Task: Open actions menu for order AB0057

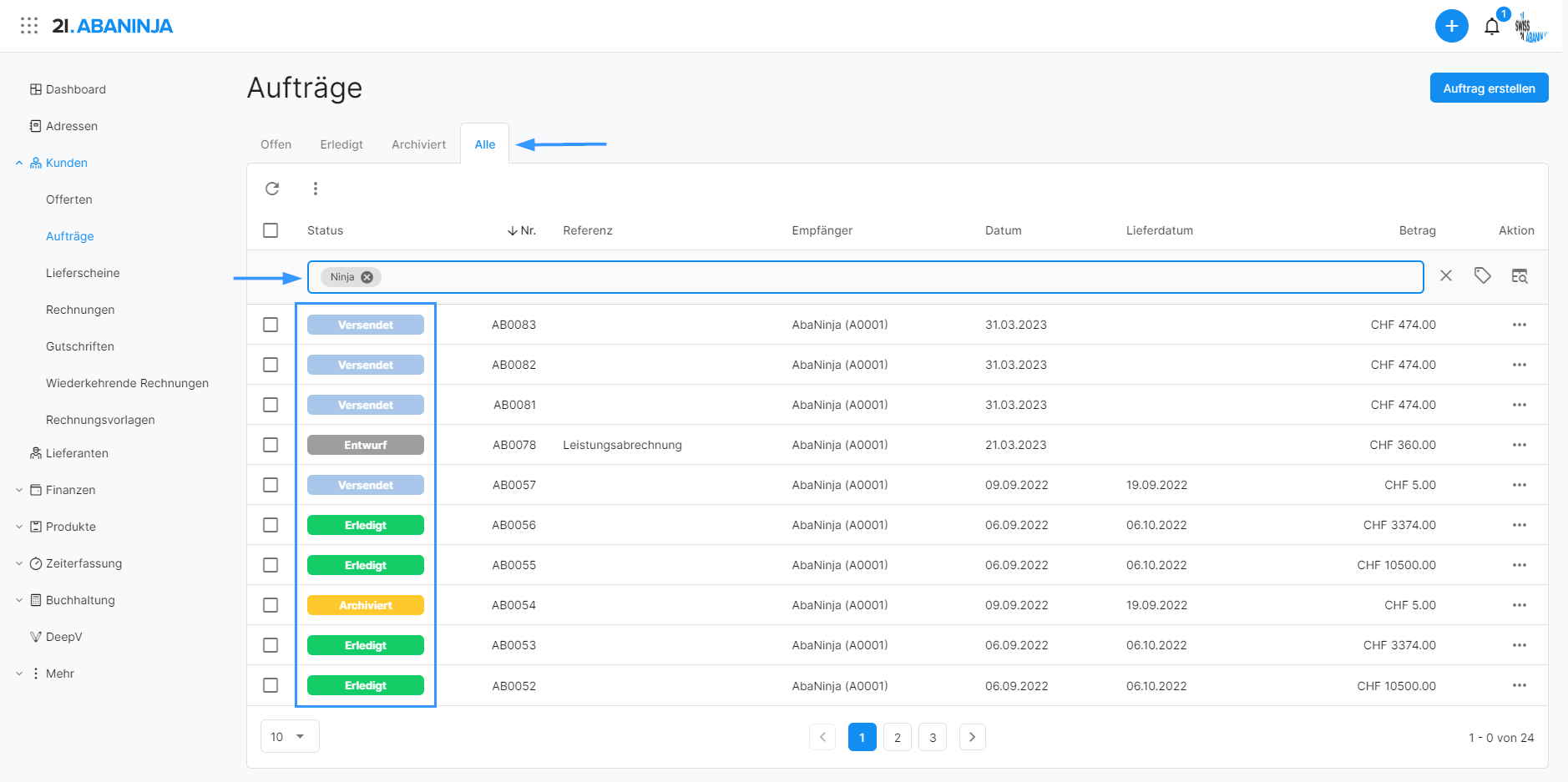Action: pyautogui.click(x=1519, y=485)
